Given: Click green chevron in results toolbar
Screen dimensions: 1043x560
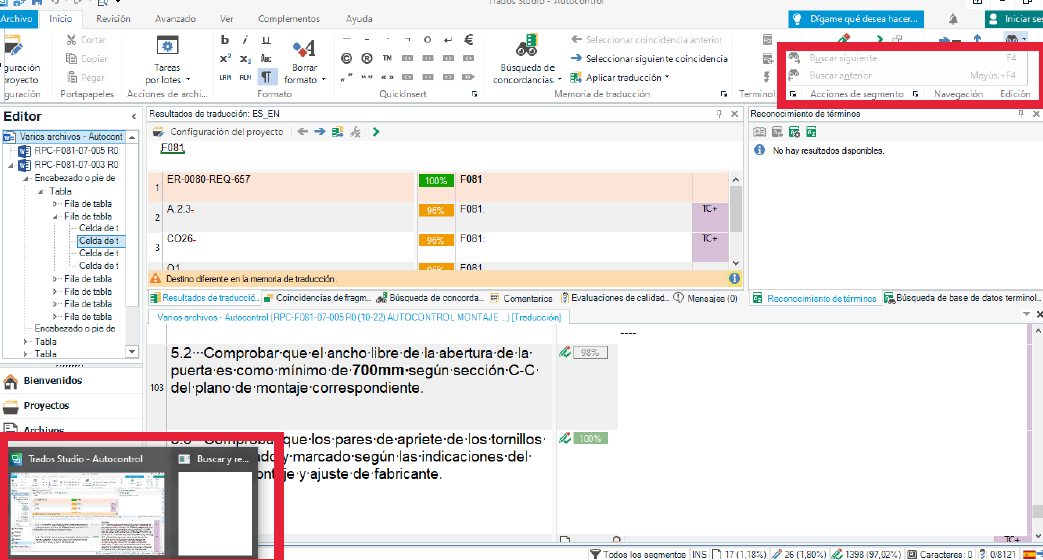Looking at the screenshot, I should tap(376, 132).
